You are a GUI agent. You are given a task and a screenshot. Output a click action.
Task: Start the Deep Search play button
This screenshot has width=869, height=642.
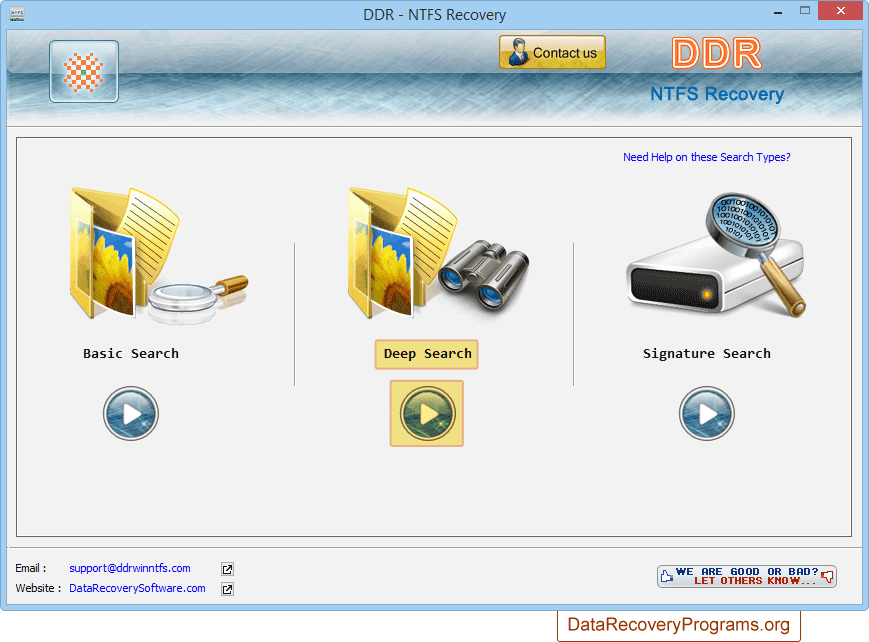click(x=427, y=414)
